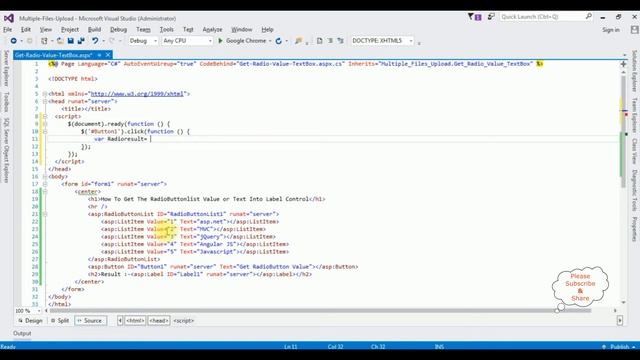Start debugging with the green play icon
The image size is (640, 360).
[x=220, y=41]
